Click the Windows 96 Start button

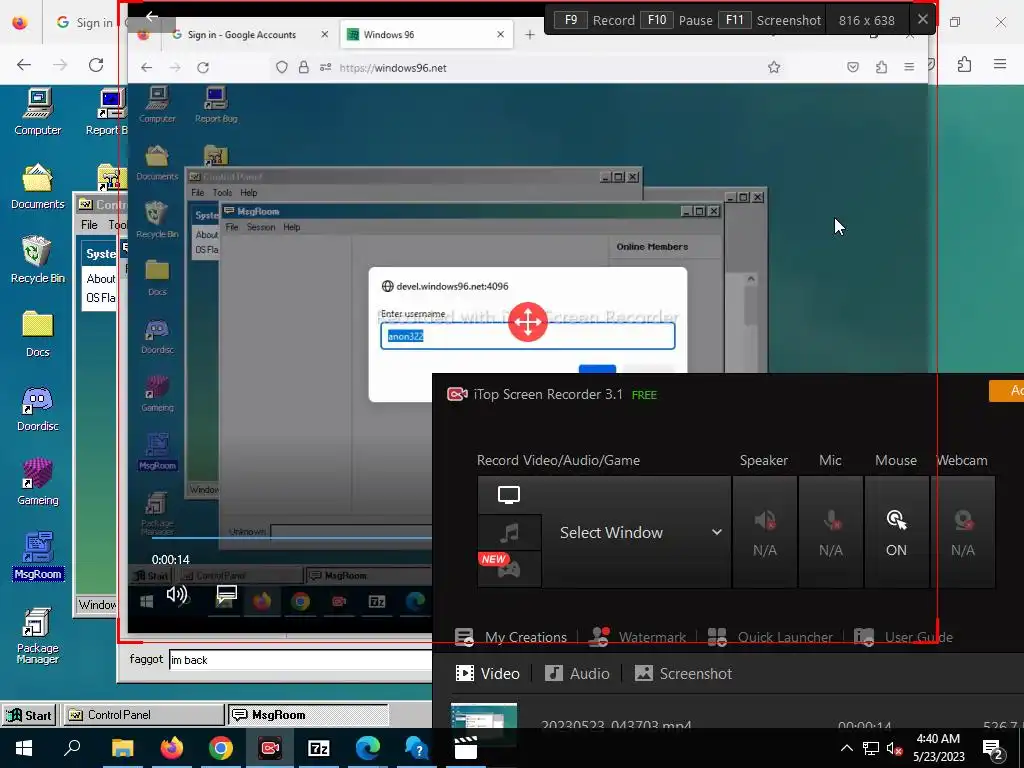pos(29,715)
